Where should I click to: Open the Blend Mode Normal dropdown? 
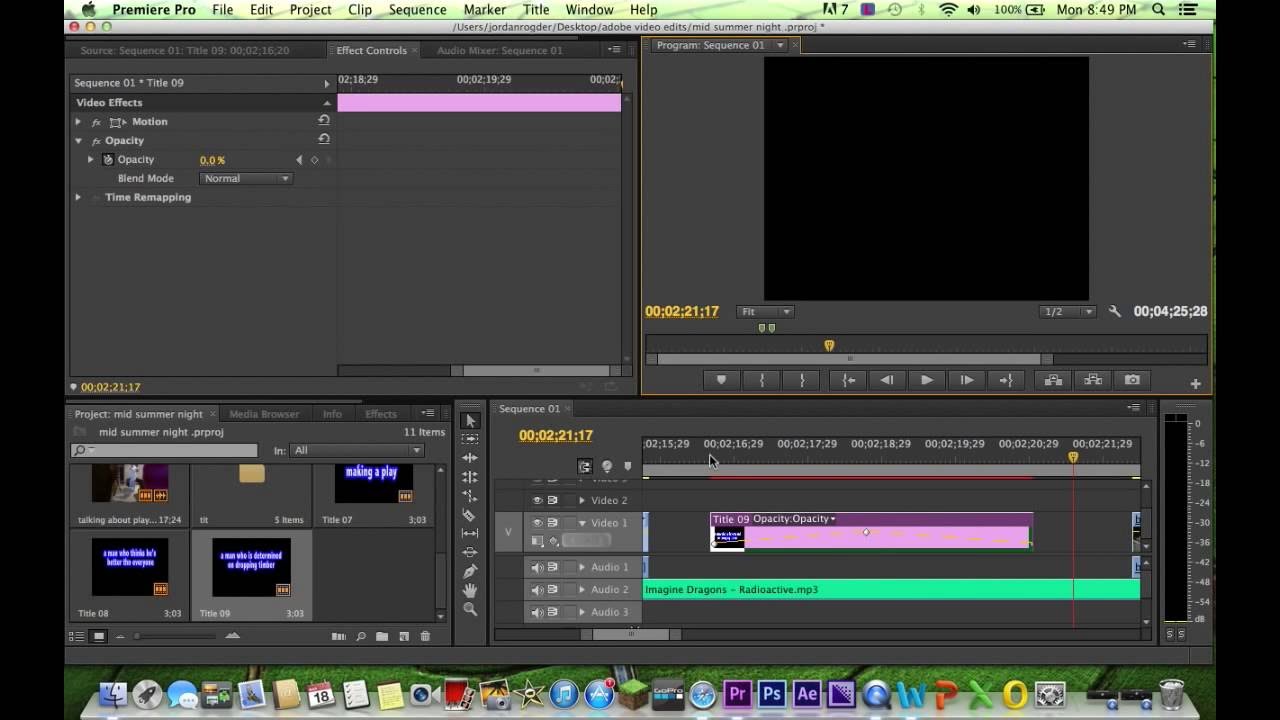[245, 179]
